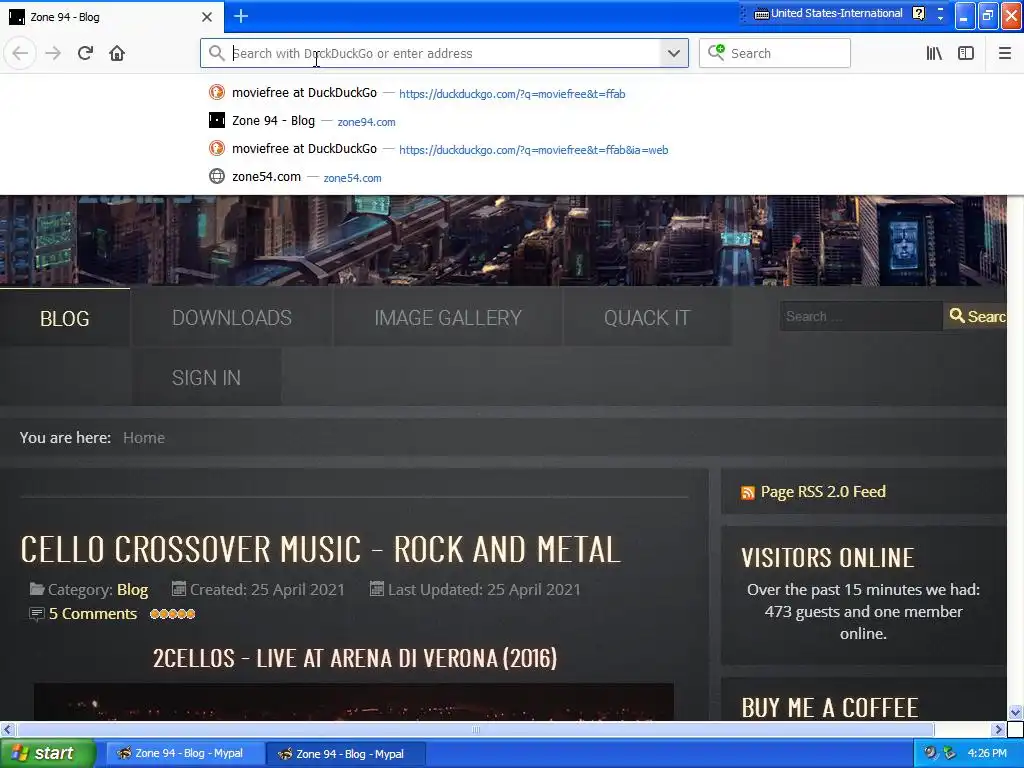Screen dimensions: 1024x768
Task: Open the Page RSS 2.0 Feed link
Action: tap(823, 492)
